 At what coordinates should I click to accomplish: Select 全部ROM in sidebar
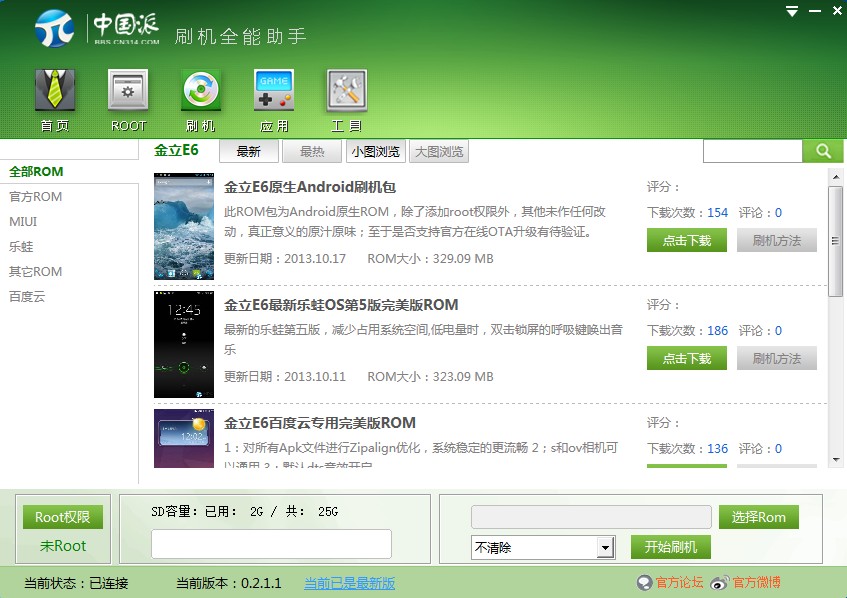(x=36, y=172)
